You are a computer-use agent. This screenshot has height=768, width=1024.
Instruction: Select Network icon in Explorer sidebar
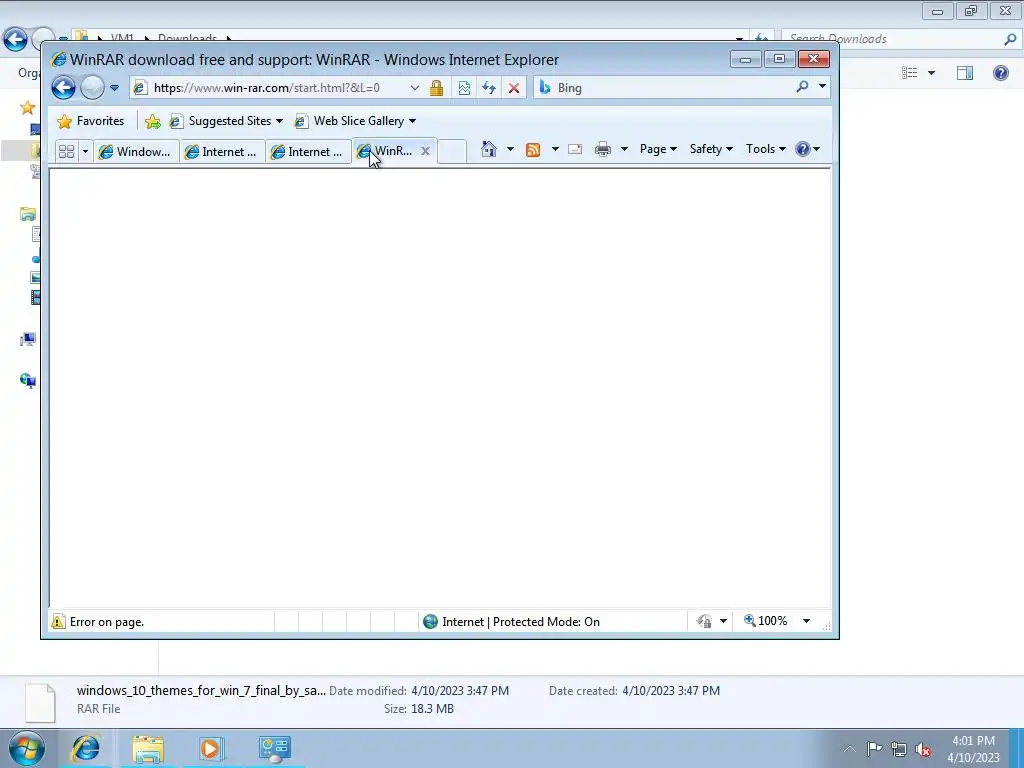[28, 380]
